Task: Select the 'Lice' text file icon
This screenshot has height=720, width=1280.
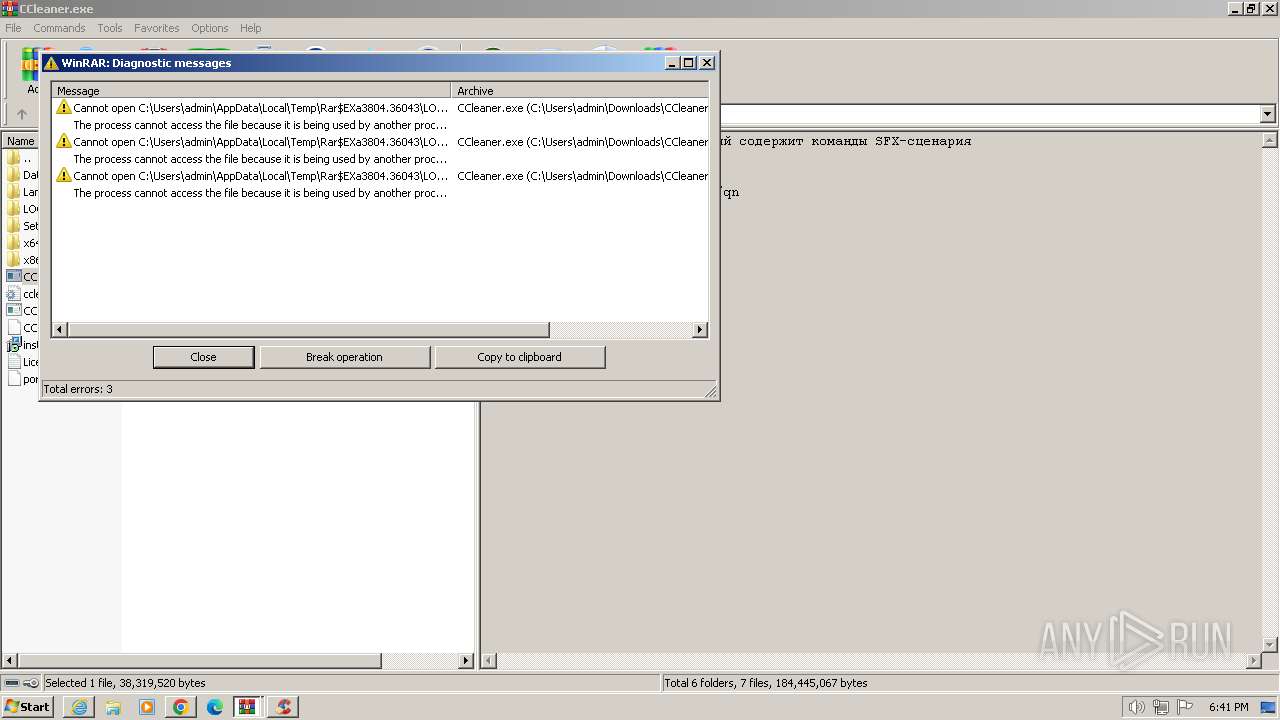Action: pyautogui.click(x=14, y=362)
